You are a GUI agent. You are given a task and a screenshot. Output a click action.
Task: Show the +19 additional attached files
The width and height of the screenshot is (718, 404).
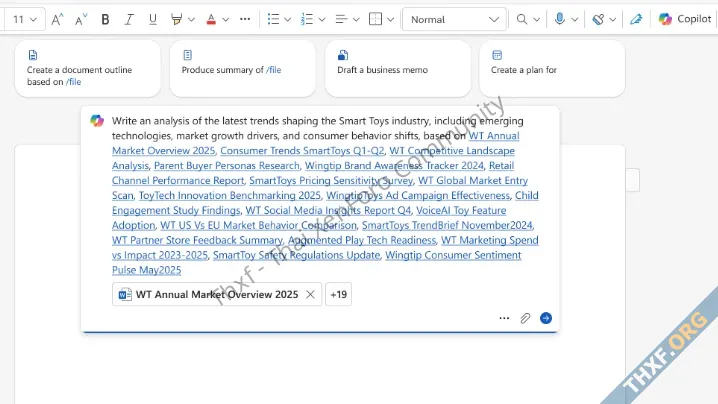click(338, 295)
